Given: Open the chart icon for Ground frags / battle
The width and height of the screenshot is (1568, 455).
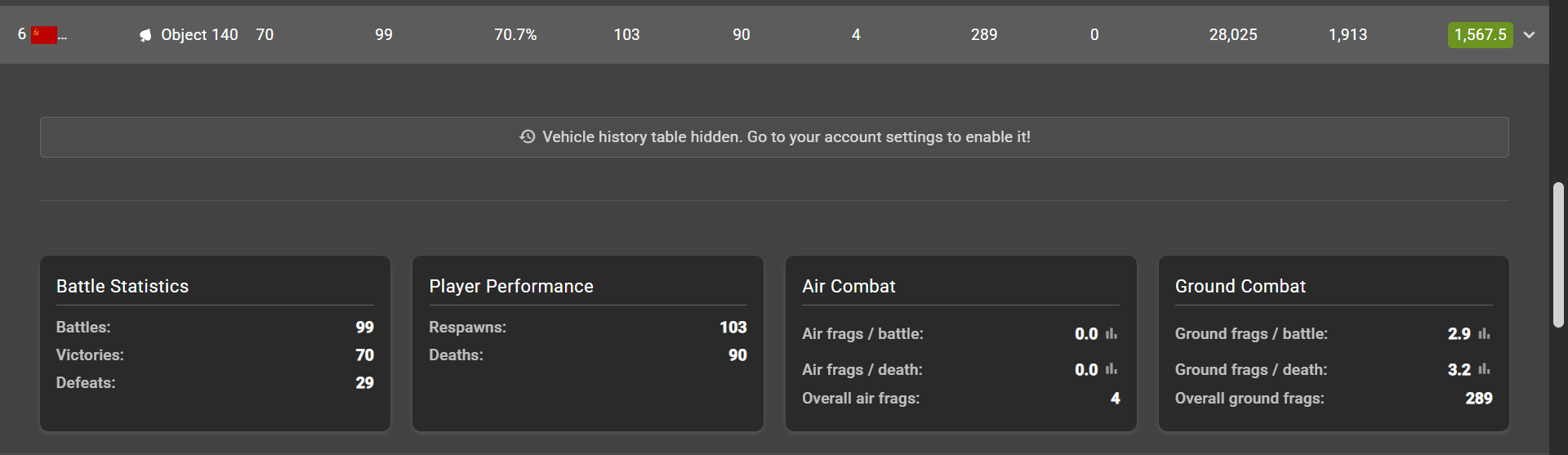Looking at the screenshot, I should point(1484,333).
